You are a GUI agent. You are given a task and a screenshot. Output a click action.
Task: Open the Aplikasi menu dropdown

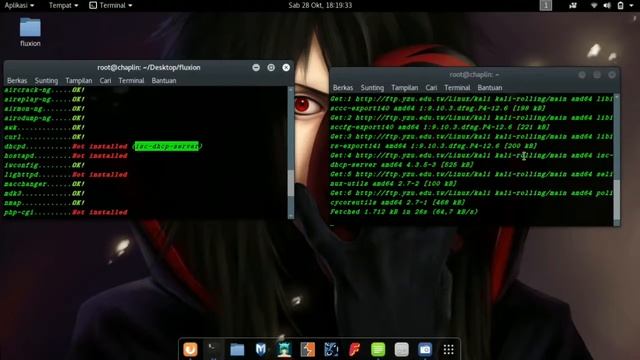click(19, 5)
